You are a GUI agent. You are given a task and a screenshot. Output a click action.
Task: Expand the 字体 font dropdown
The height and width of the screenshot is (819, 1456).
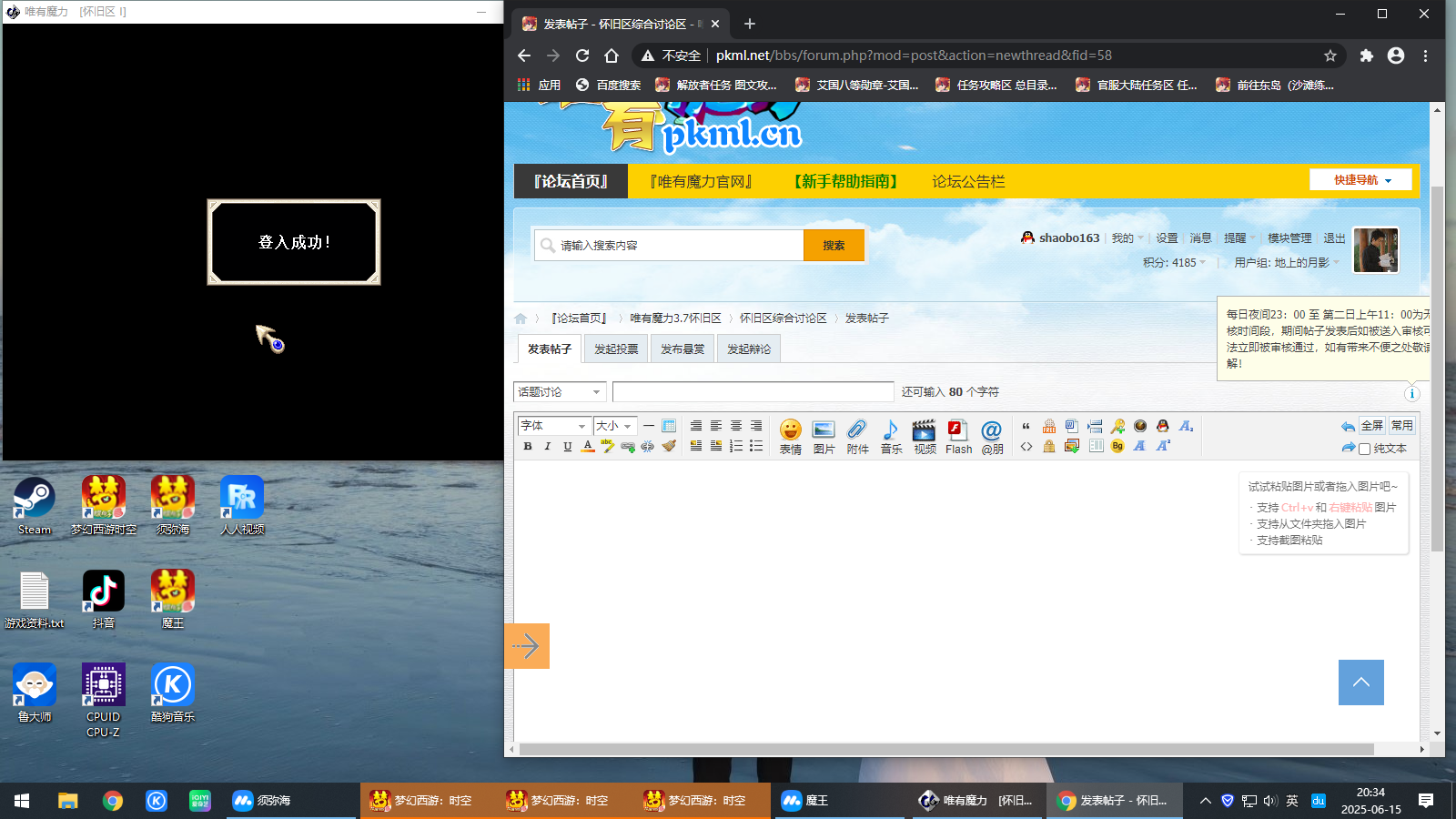[x=553, y=426]
